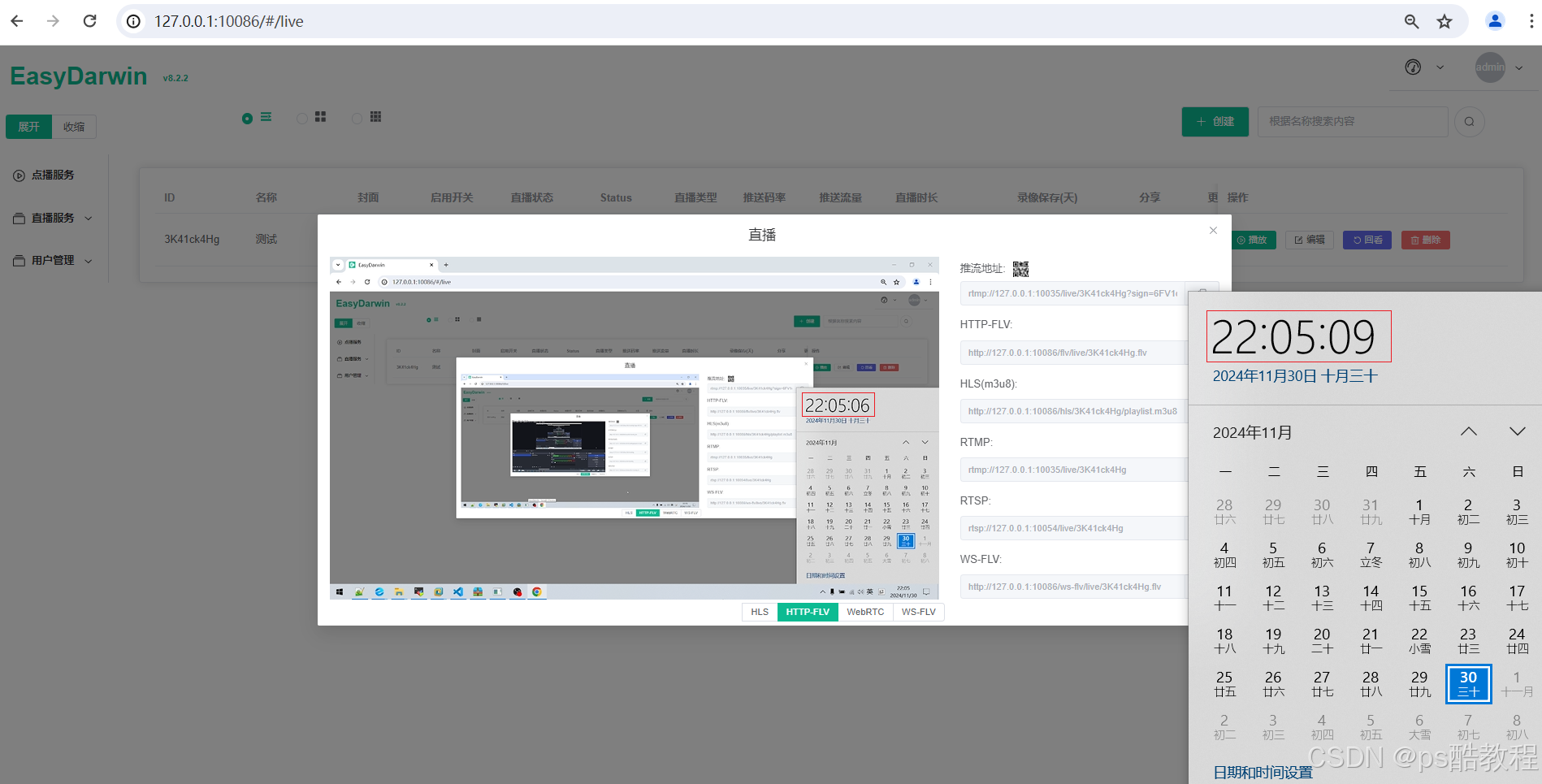
Task: Reload the browser page
Action: point(90,21)
